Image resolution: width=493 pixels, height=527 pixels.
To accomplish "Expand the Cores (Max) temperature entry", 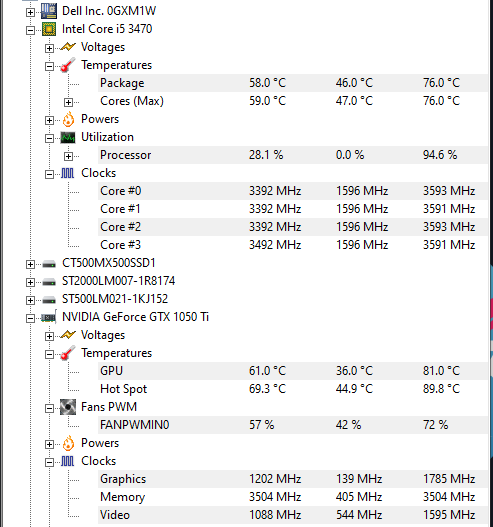I will coord(69,102).
